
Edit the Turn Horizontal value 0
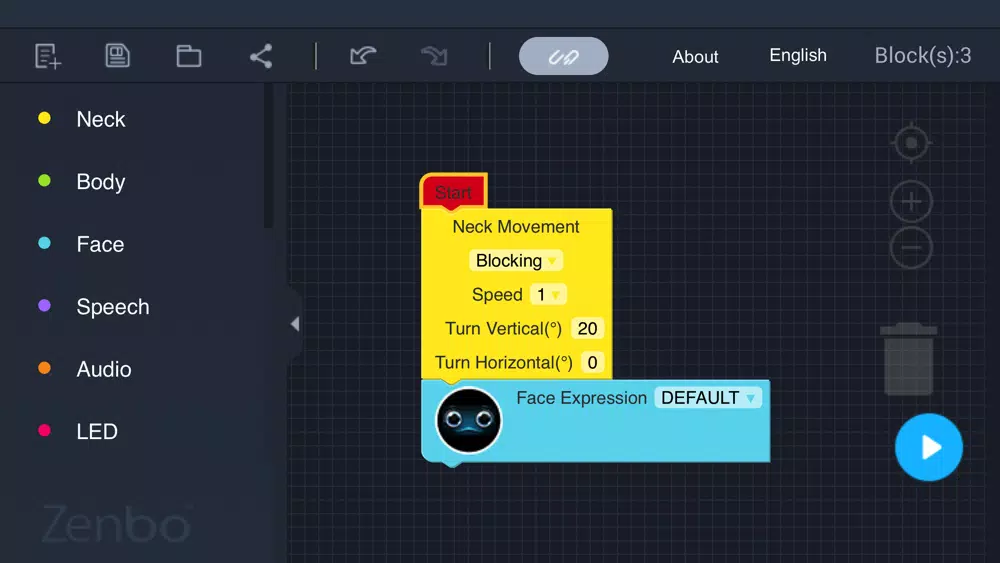592,363
